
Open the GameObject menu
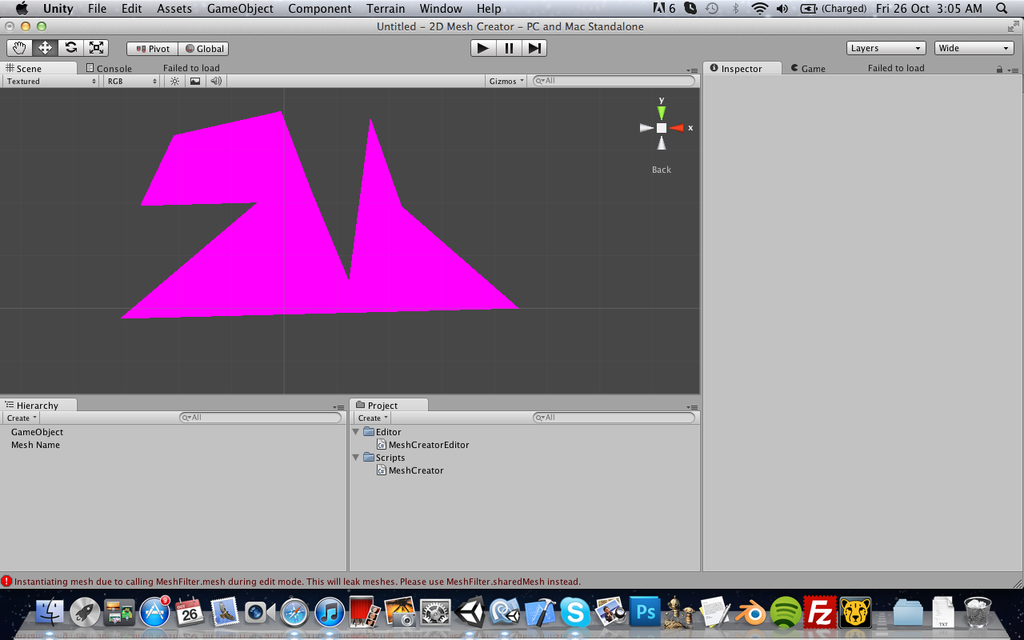(x=241, y=8)
